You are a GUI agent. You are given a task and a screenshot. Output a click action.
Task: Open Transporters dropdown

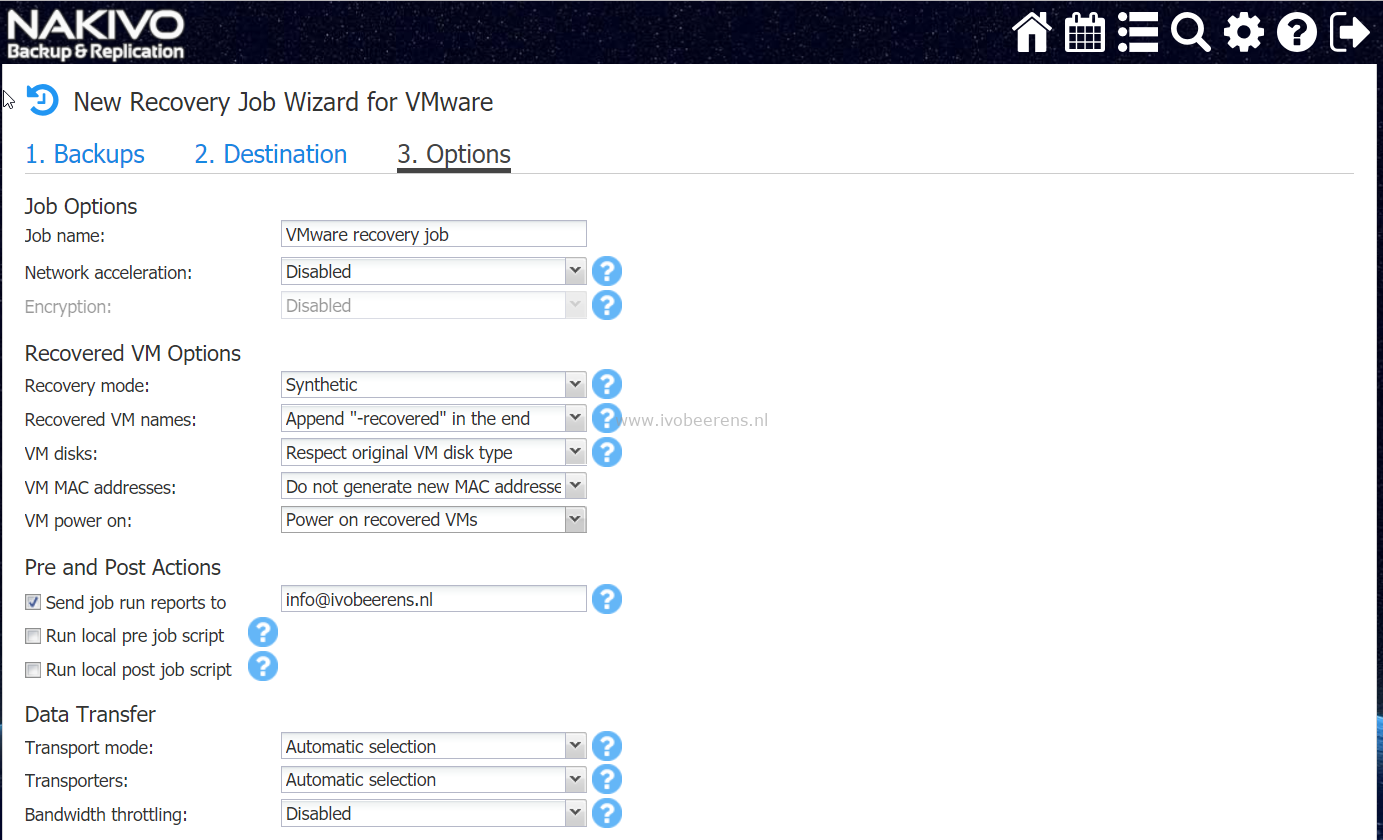tap(433, 779)
